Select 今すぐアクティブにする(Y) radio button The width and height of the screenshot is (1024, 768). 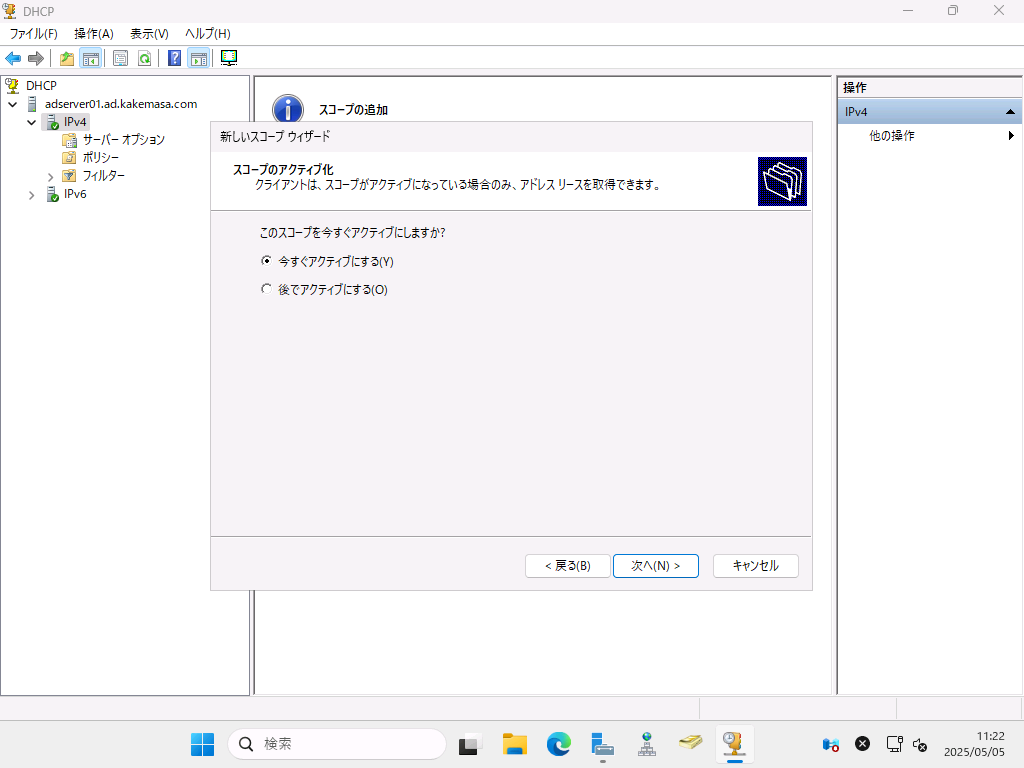pos(266,261)
